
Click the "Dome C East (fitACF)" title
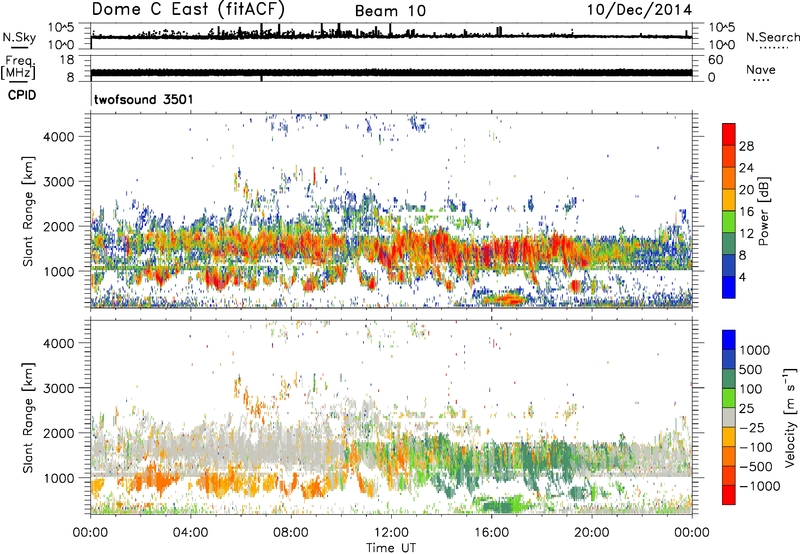(x=188, y=9)
